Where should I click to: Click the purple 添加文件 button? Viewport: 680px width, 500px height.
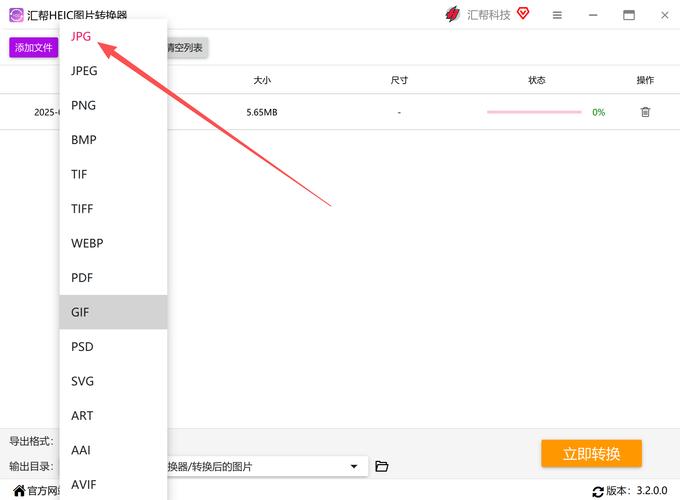pos(33,47)
